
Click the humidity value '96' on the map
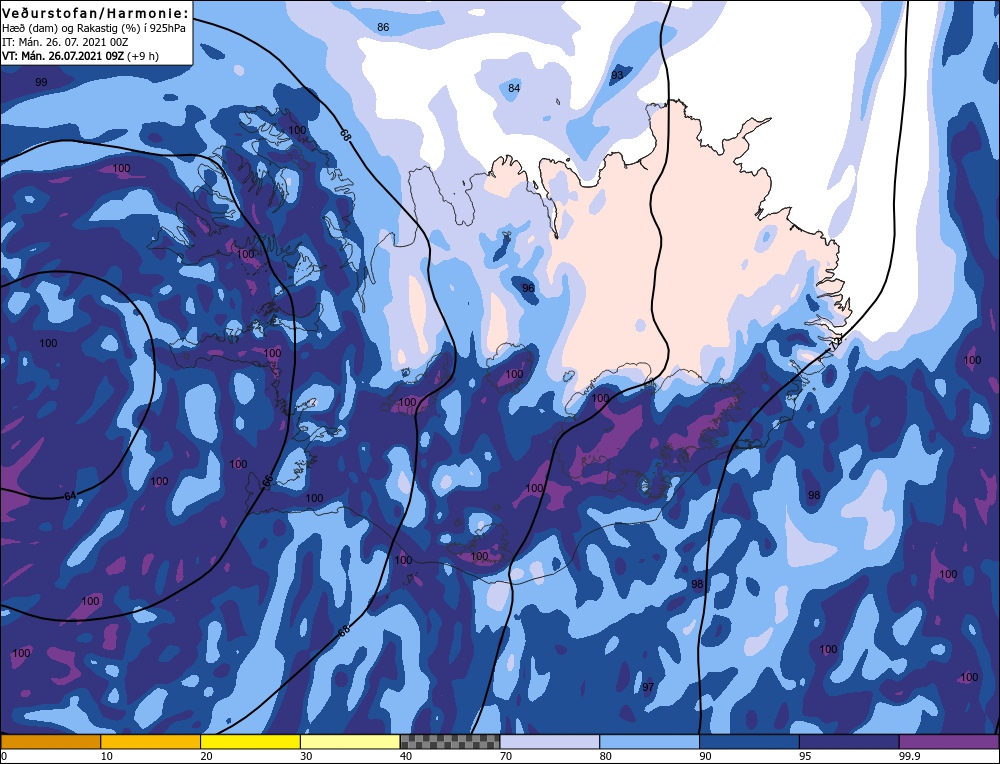click(x=528, y=288)
